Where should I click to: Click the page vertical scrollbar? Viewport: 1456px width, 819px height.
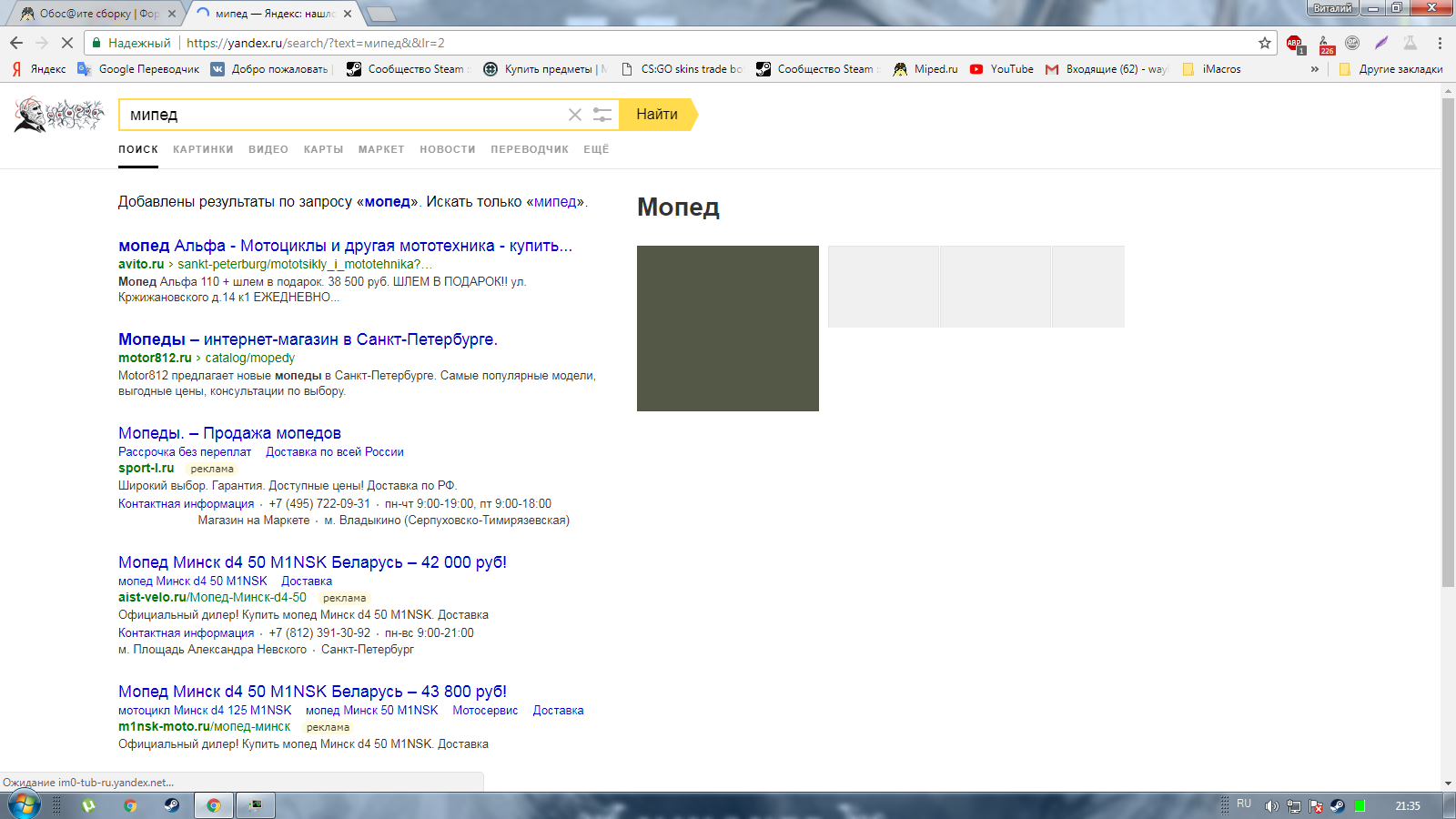[1448, 341]
